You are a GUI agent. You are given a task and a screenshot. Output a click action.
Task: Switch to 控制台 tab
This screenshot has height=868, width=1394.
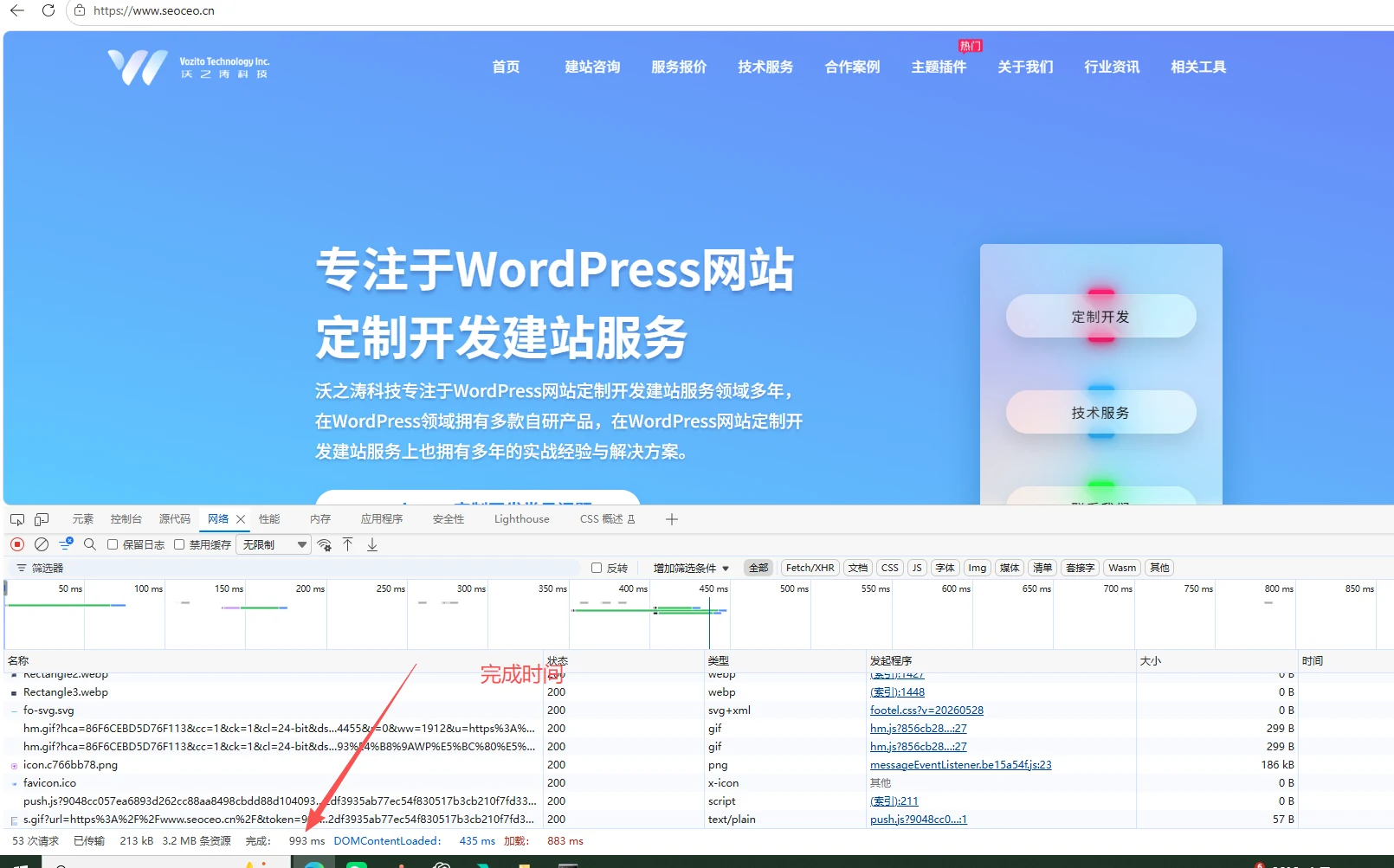[126, 519]
